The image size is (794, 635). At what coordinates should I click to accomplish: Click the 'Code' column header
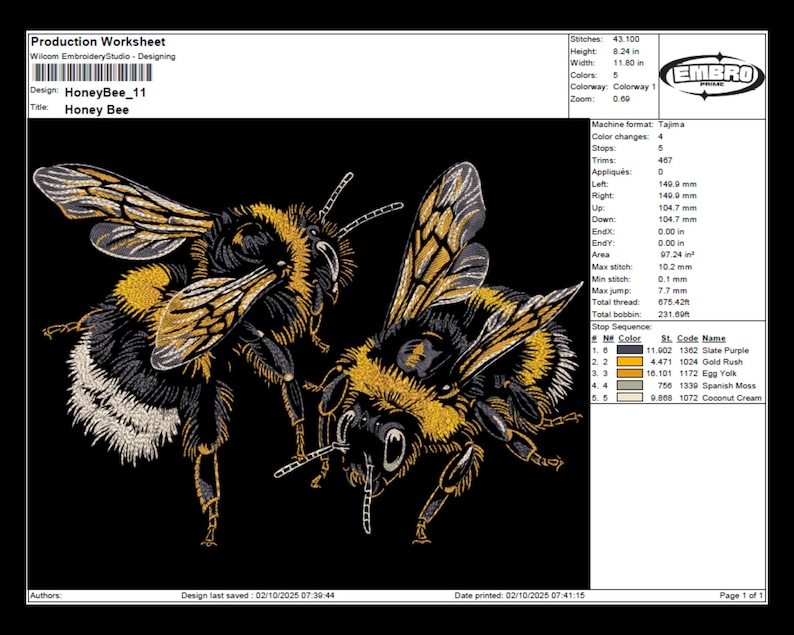coord(687,338)
